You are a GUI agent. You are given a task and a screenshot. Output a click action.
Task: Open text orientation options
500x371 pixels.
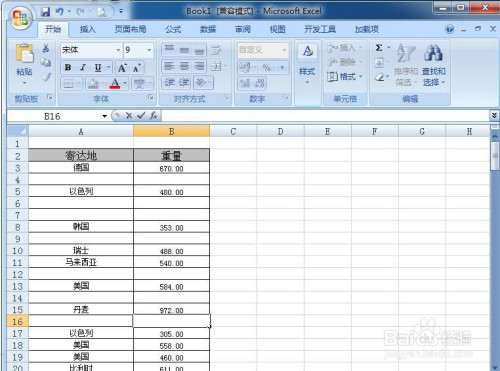point(202,82)
